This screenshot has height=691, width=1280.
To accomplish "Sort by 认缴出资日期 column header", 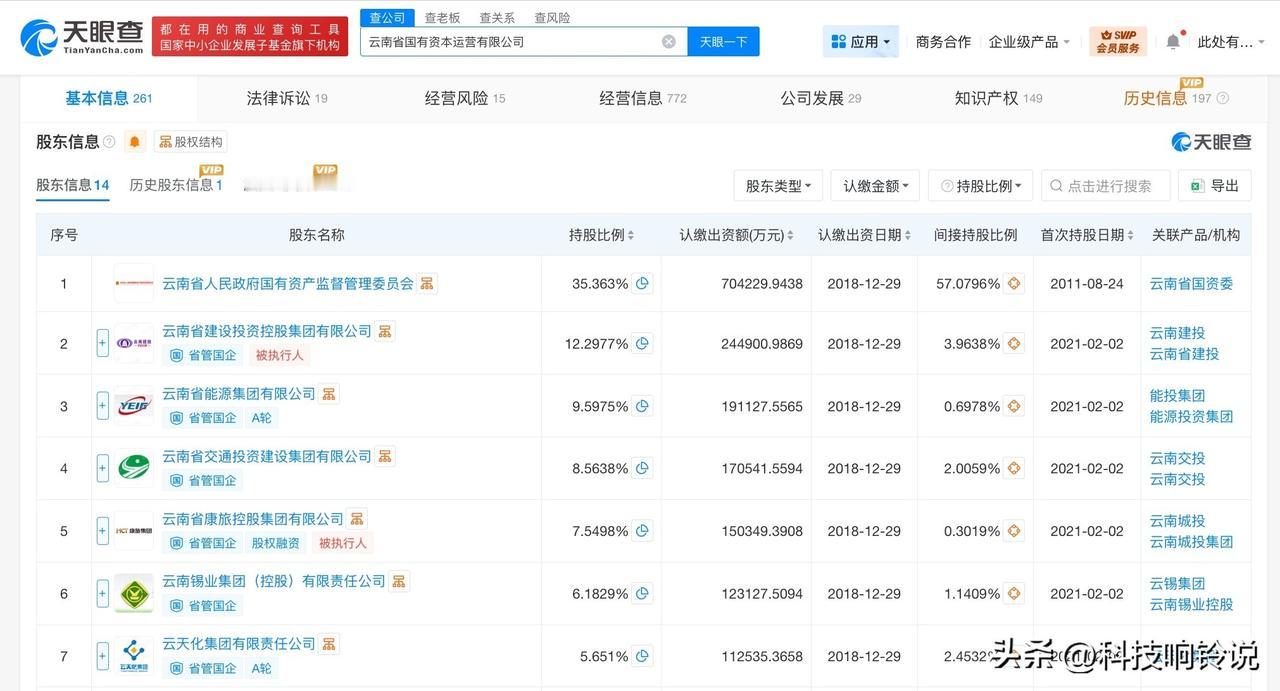I will click(864, 235).
